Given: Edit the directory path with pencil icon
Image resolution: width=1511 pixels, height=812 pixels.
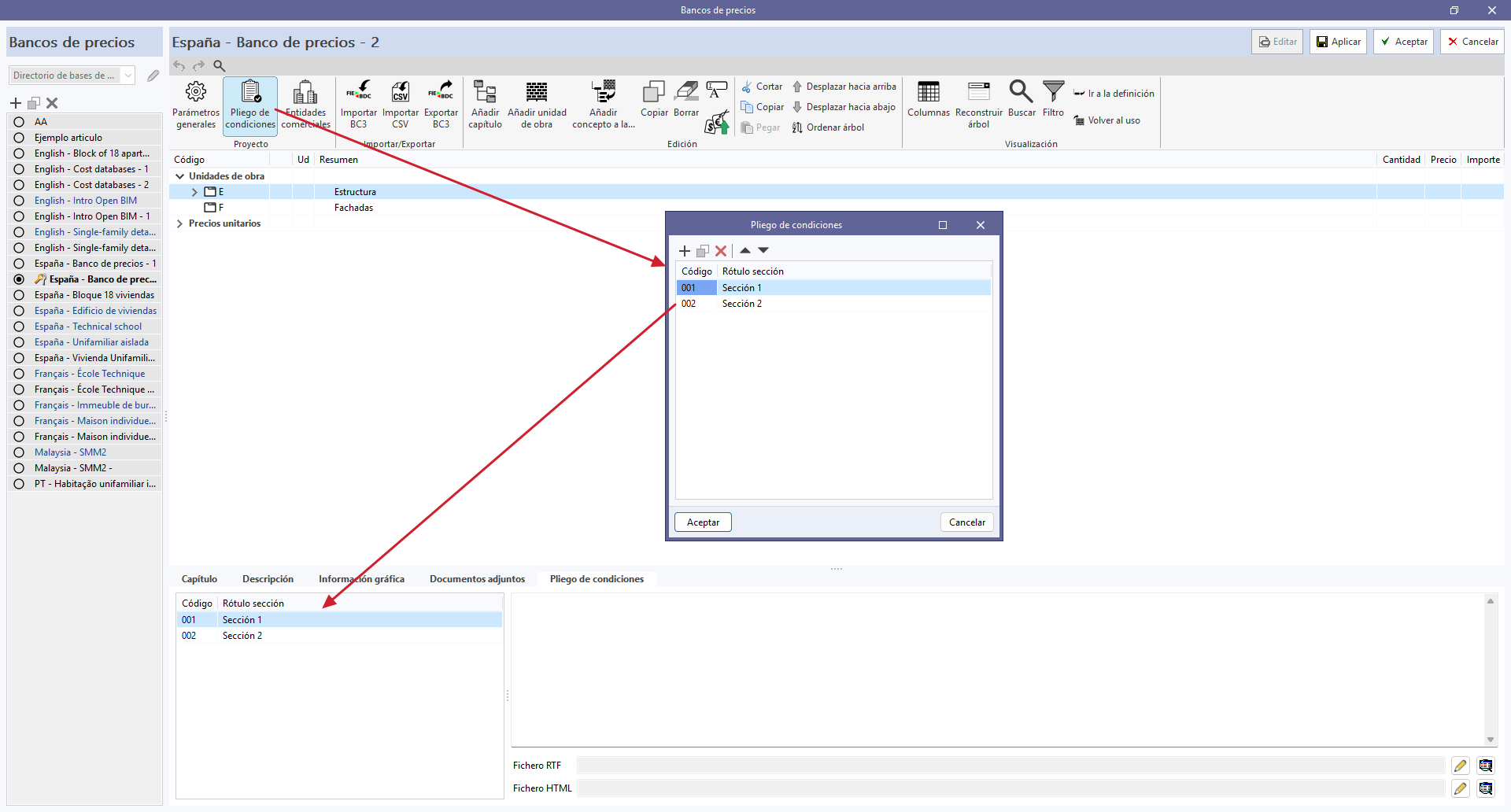Looking at the screenshot, I should pos(153,76).
